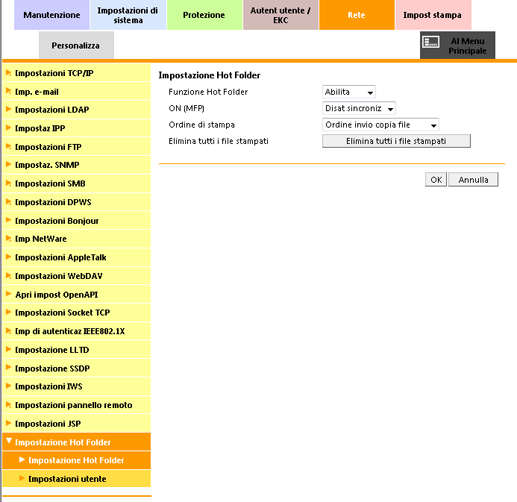Select Imp NetWare item
The image size is (517, 502).
pyautogui.click(x=77, y=239)
